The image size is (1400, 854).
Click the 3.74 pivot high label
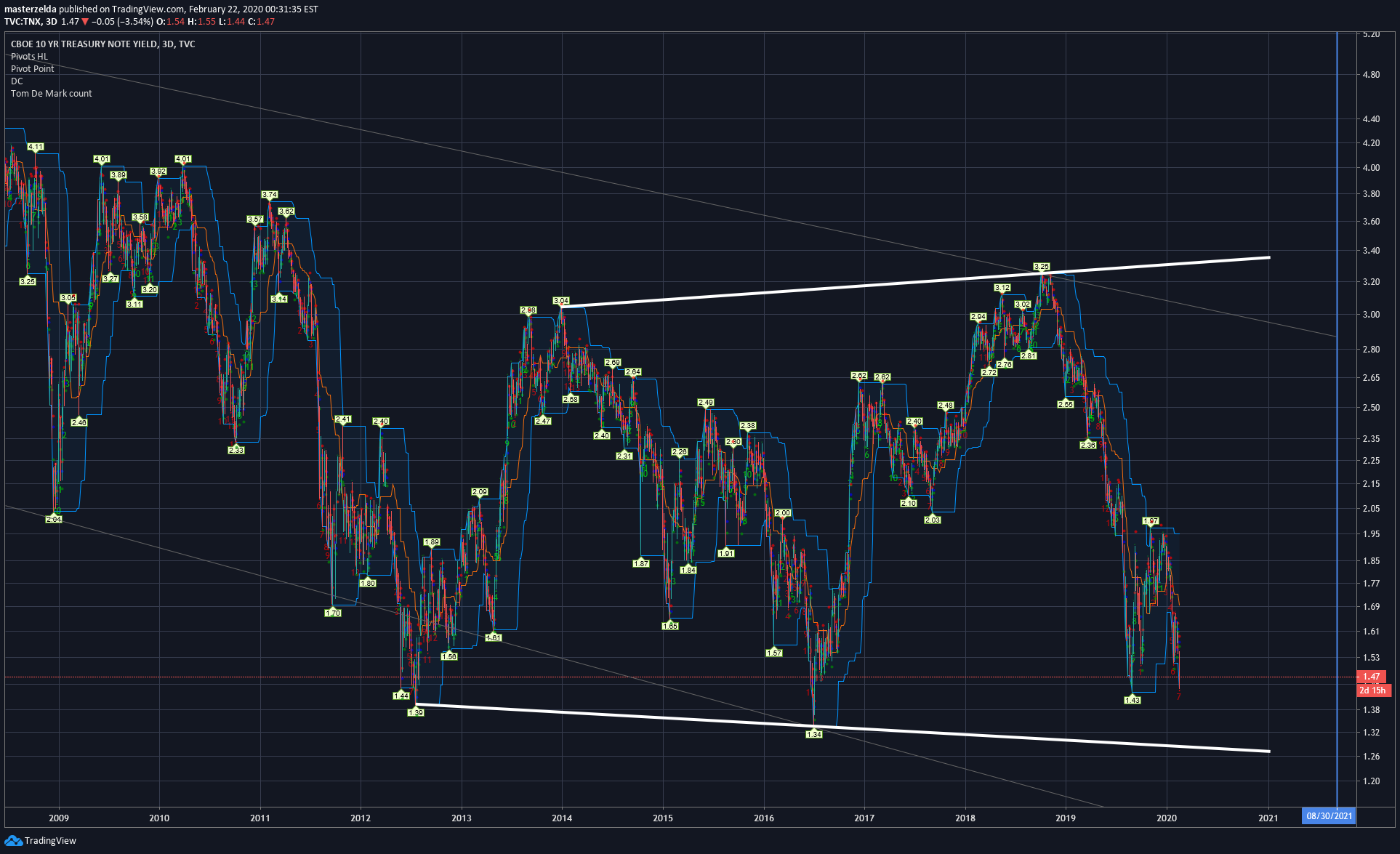pyautogui.click(x=270, y=195)
